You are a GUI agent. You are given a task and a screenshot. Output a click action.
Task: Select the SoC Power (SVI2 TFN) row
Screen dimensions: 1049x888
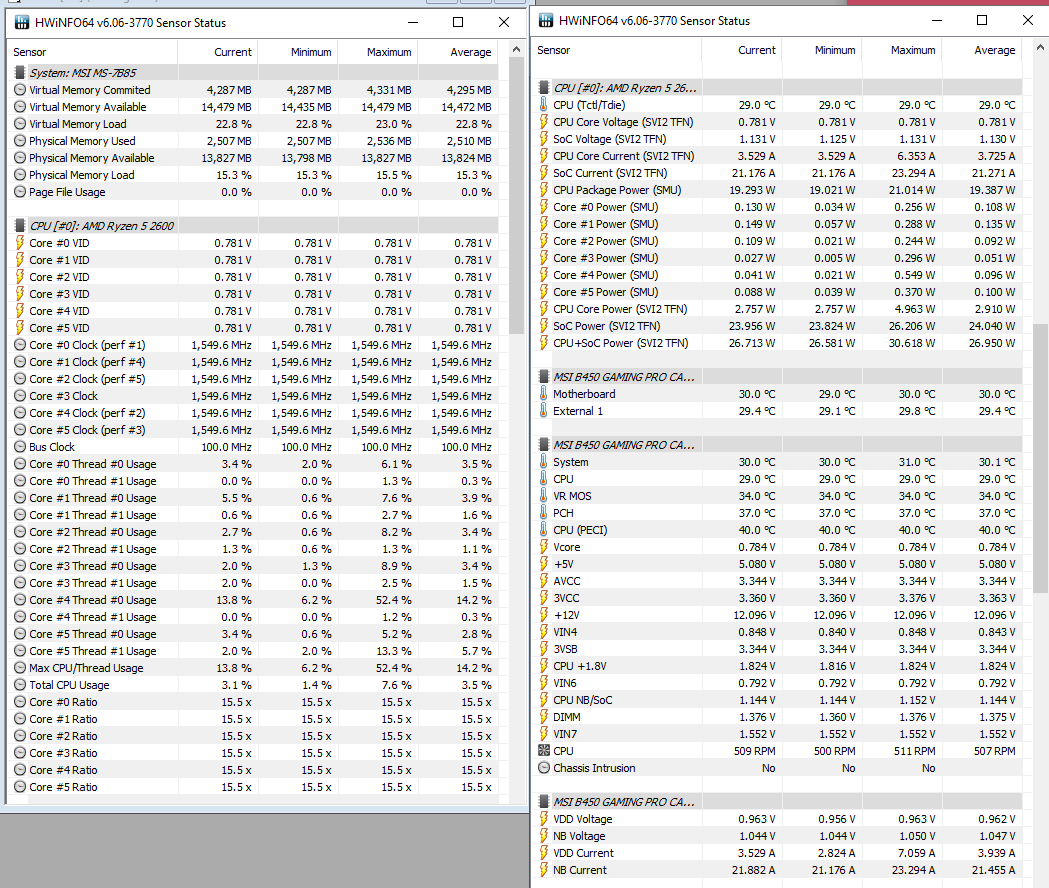pyautogui.click(x=777, y=326)
